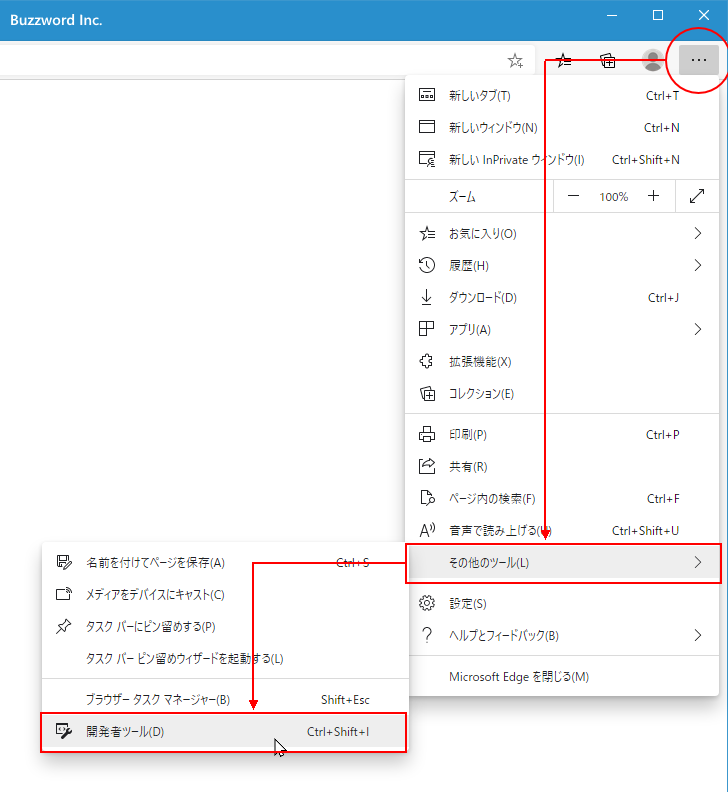Select コレクション(E) menu item
This screenshot has height=792, width=728.
pyautogui.click(x=562, y=393)
